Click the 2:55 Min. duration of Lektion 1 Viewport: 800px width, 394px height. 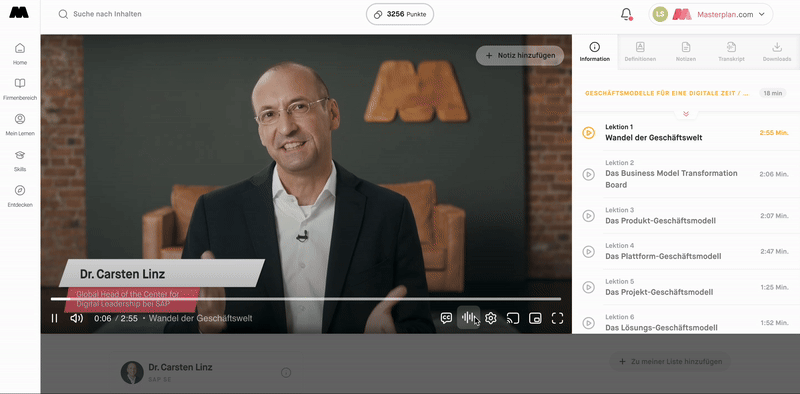pyautogui.click(x=774, y=133)
